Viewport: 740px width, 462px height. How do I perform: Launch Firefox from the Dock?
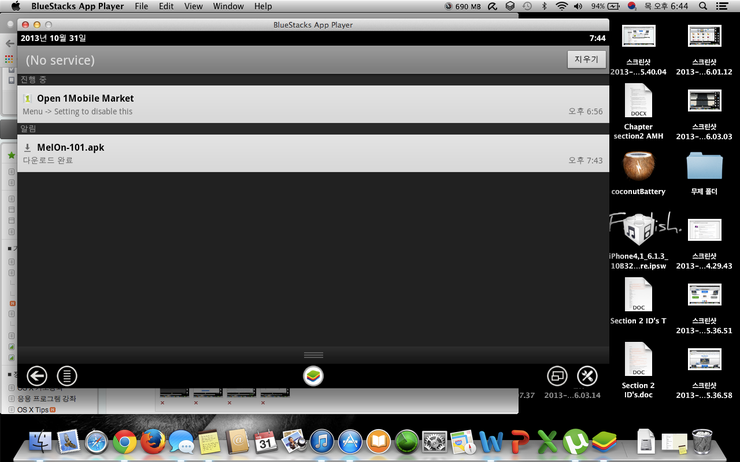(153, 442)
